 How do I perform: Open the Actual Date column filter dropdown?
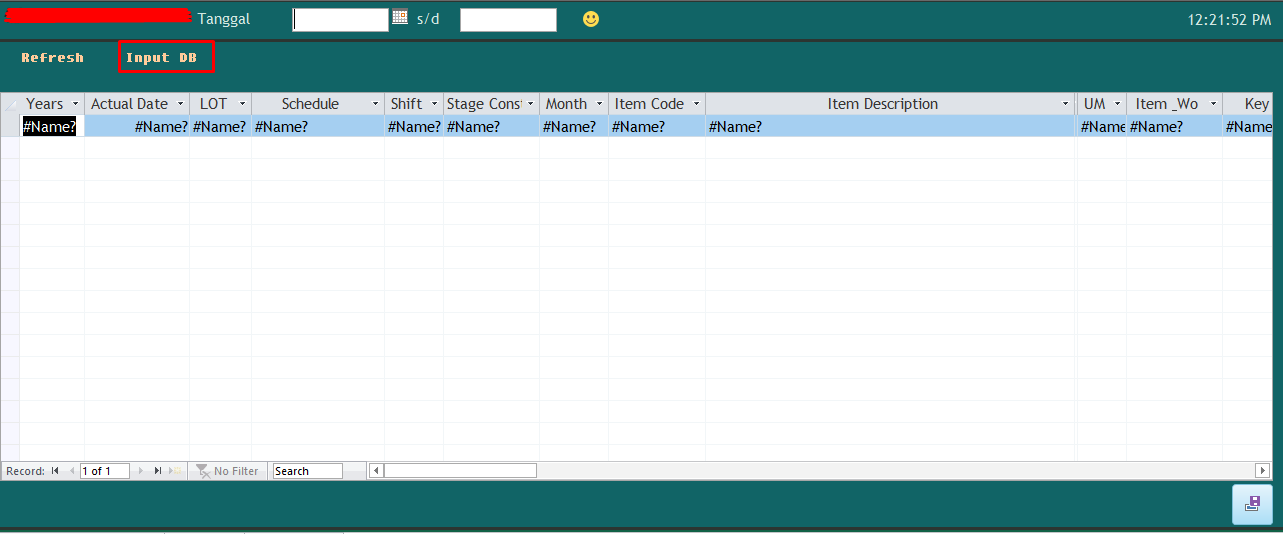coord(180,104)
